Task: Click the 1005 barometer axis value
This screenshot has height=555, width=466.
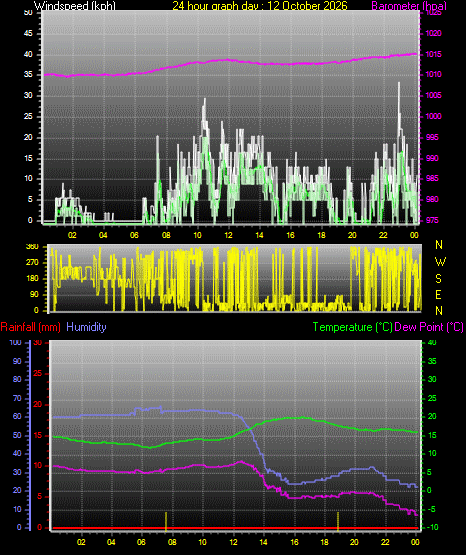Action: tap(433, 95)
